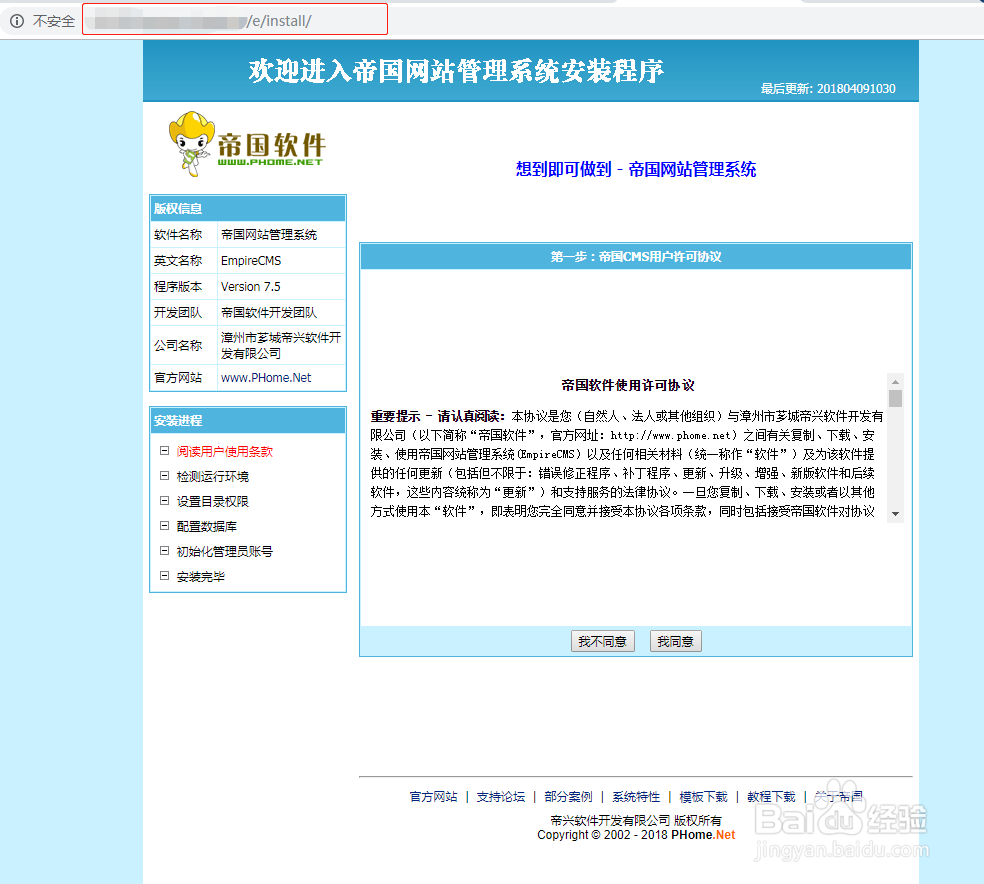Click box icon beside 配置数据库

(164, 526)
